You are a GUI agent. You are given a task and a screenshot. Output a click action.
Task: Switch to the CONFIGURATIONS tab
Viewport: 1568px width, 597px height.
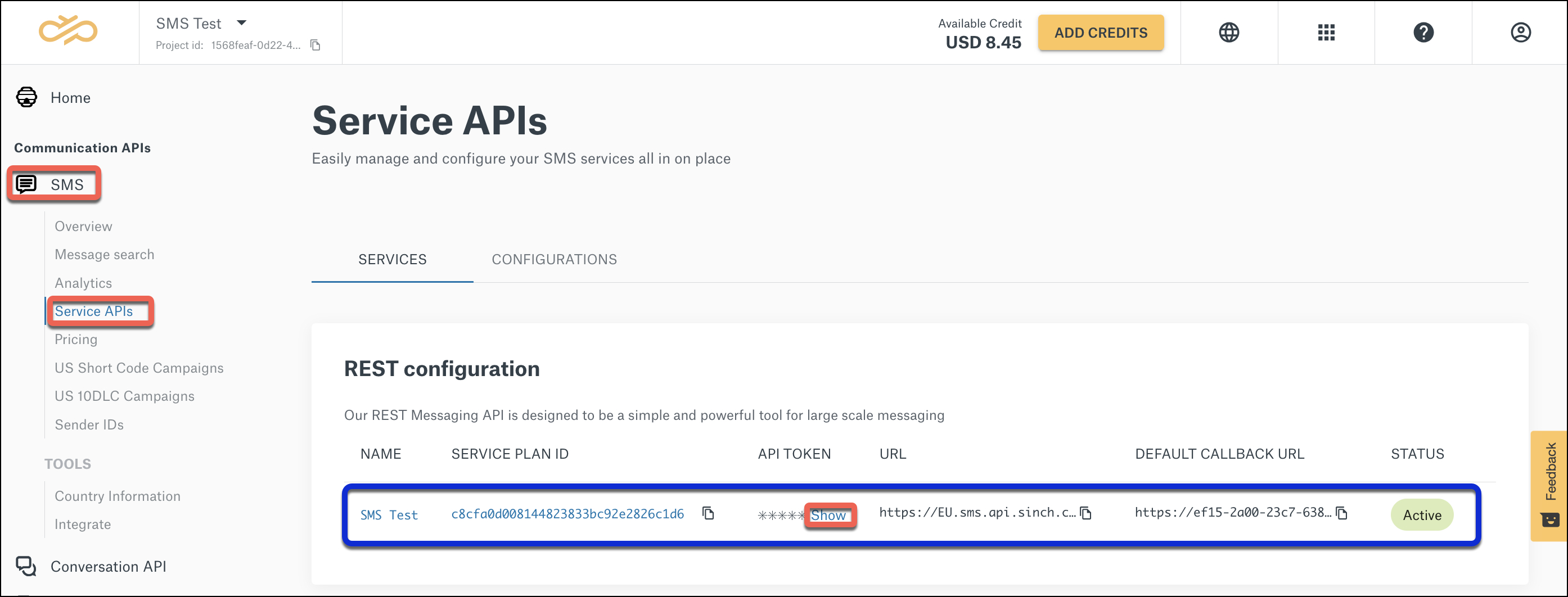tap(554, 259)
